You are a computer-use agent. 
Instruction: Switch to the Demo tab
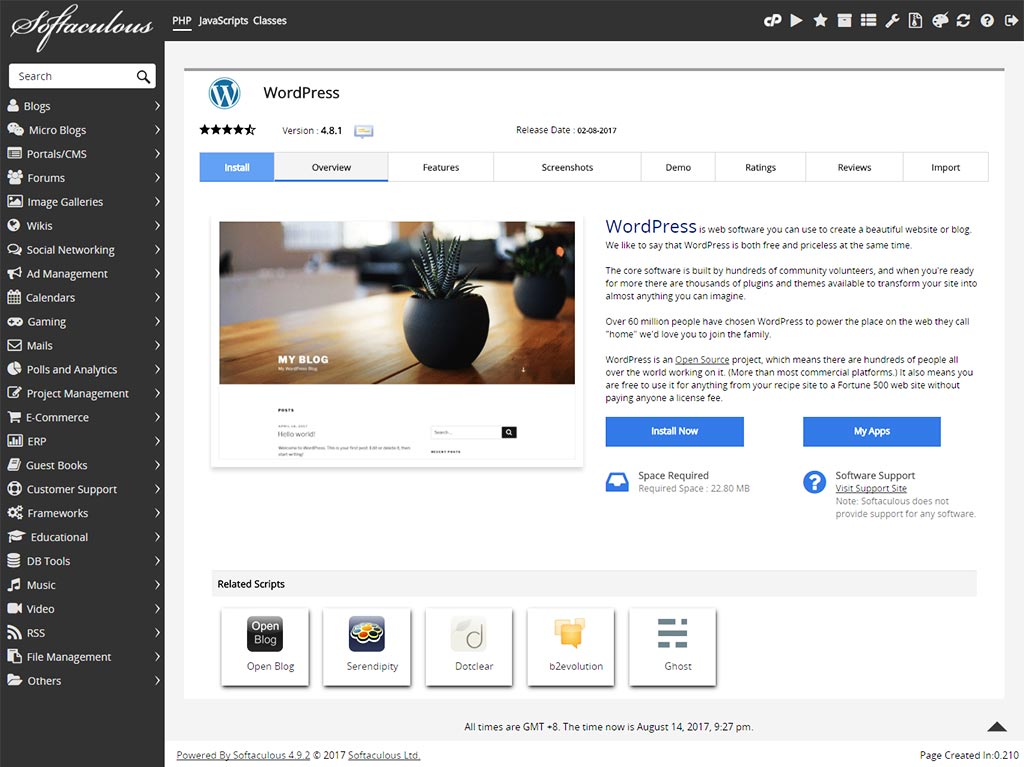pos(679,167)
